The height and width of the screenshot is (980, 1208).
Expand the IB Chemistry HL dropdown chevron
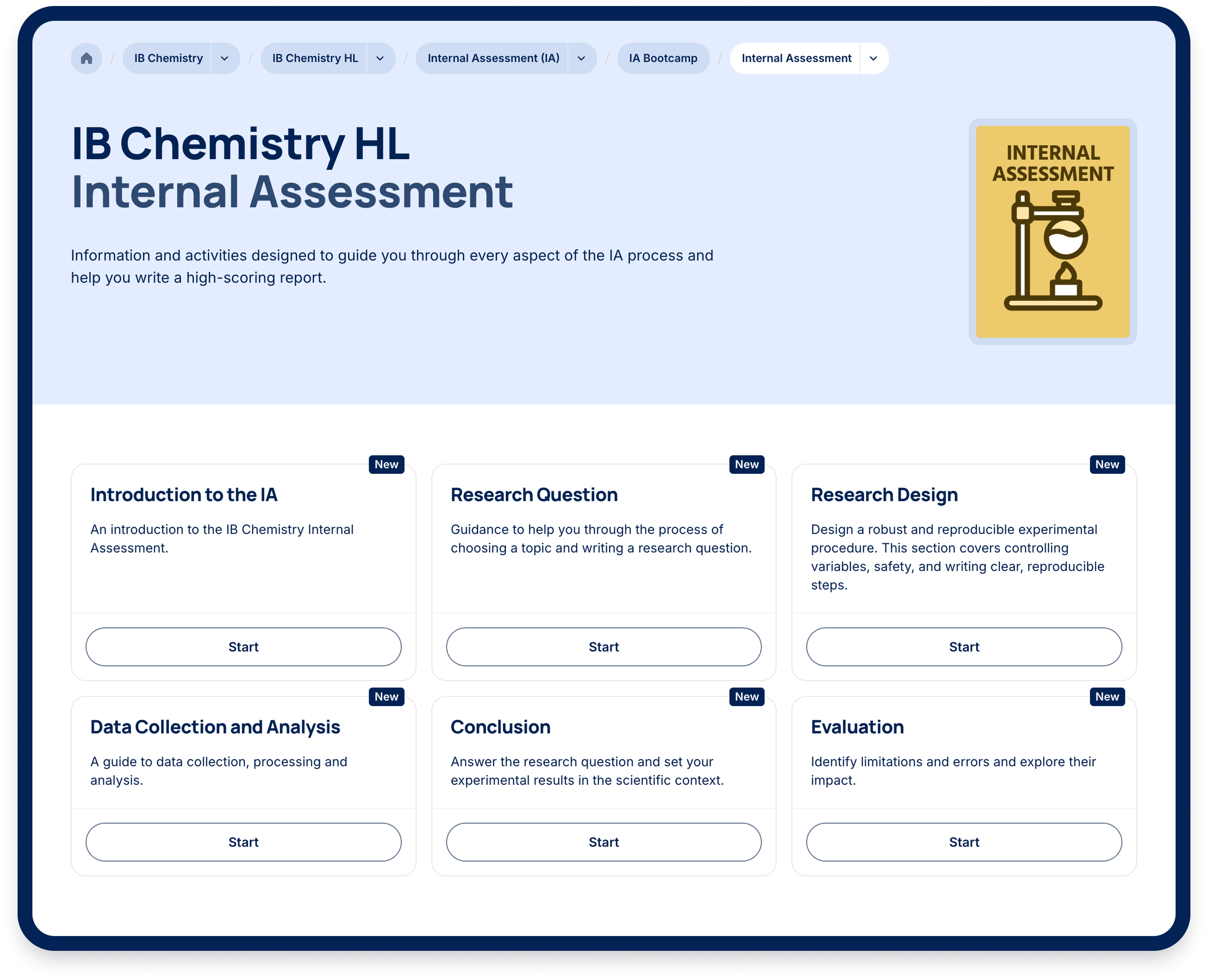(380, 58)
